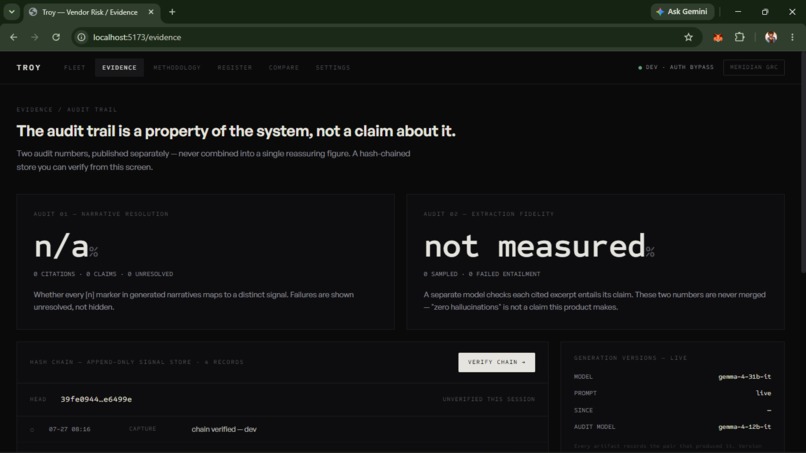Minimize the browser window

[x=738, y=11]
